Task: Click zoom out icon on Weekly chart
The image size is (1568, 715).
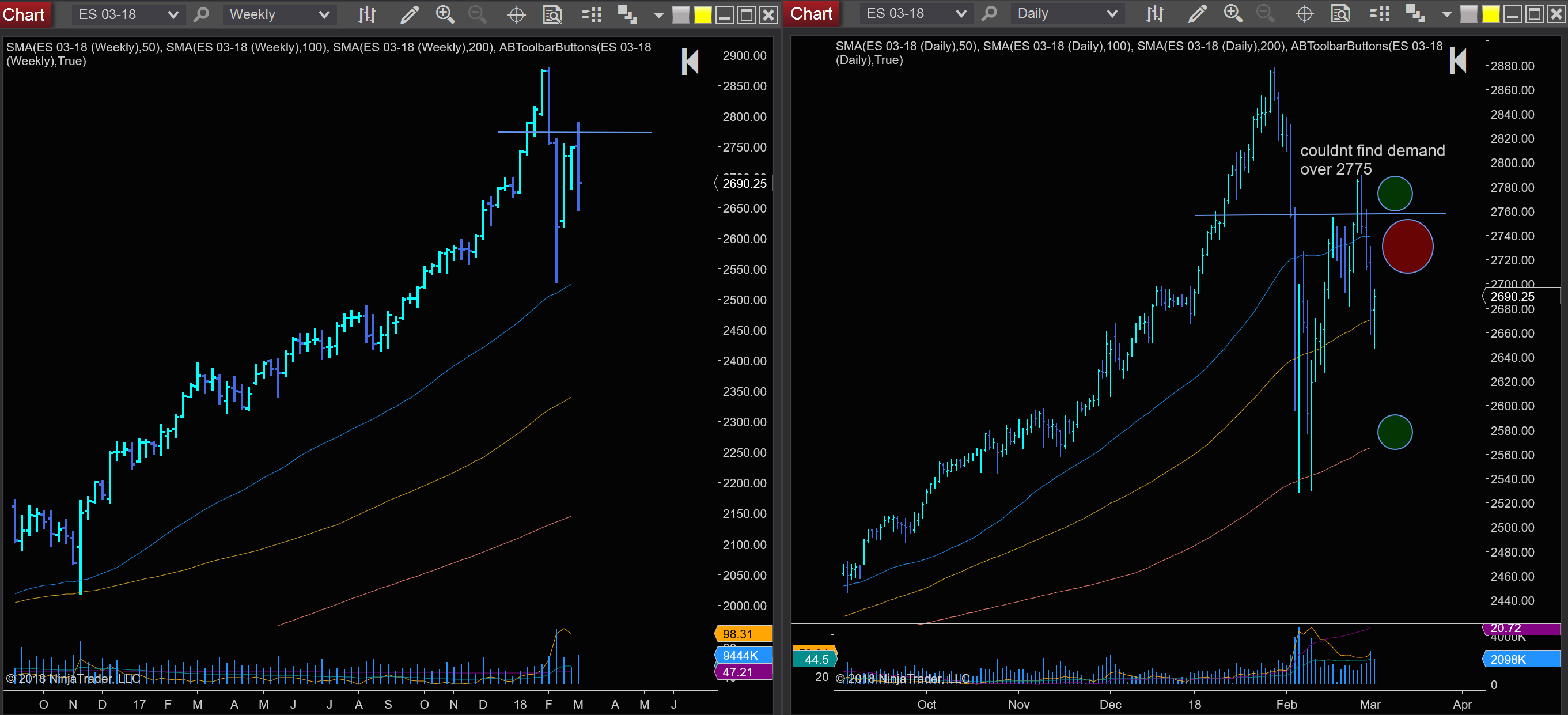Action: pyautogui.click(x=478, y=14)
